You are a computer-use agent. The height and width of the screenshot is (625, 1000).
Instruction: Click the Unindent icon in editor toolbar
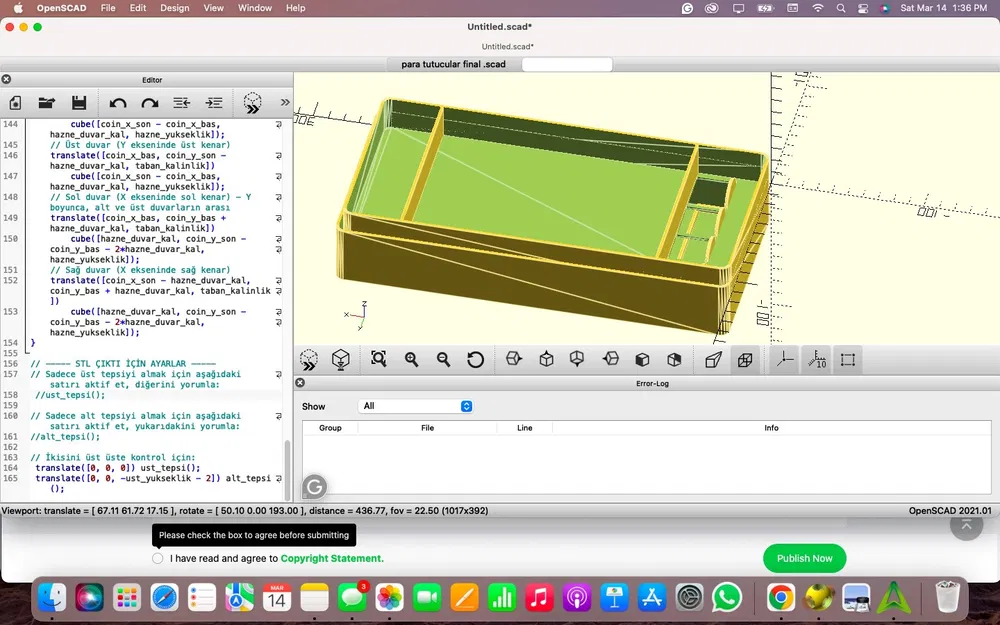(x=182, y=102)
